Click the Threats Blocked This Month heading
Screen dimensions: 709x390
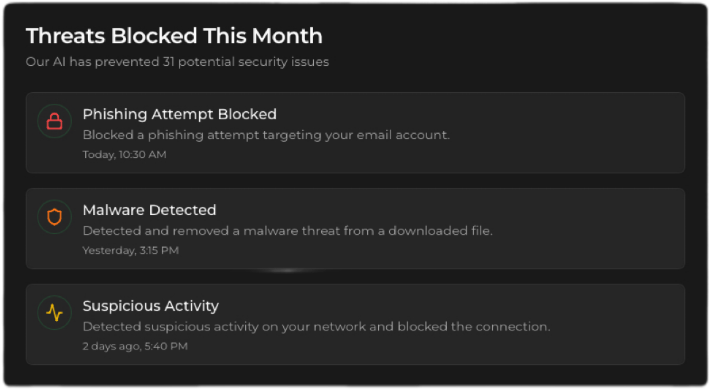tap(174, 36)
